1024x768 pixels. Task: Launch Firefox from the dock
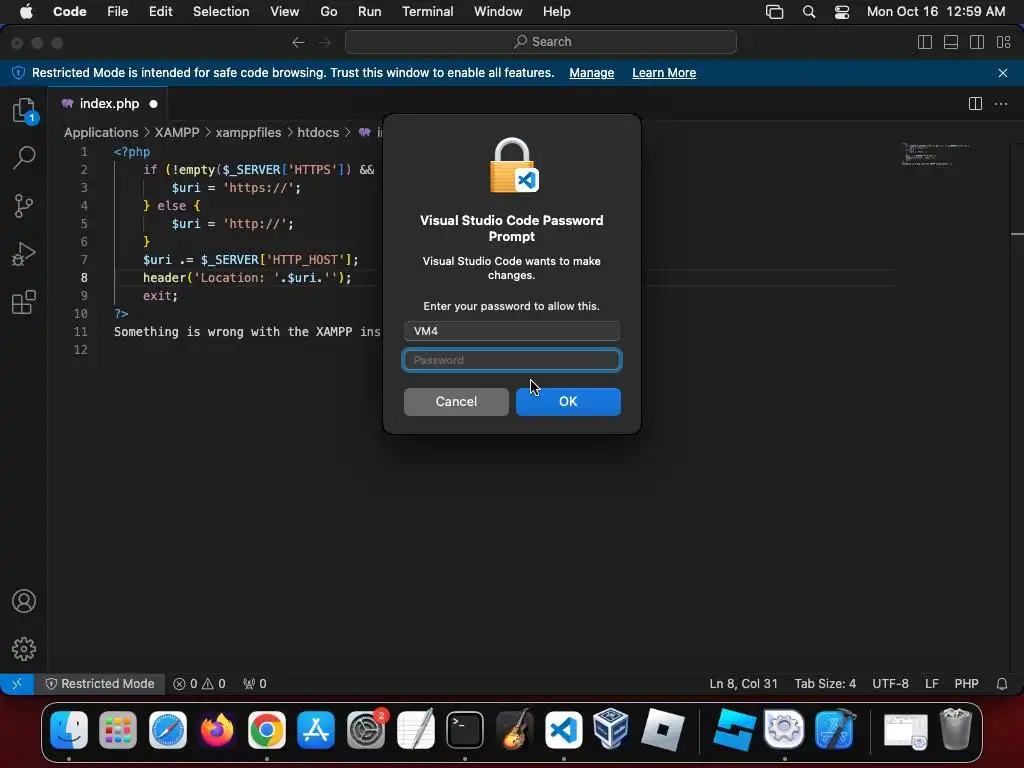(217, 729)
